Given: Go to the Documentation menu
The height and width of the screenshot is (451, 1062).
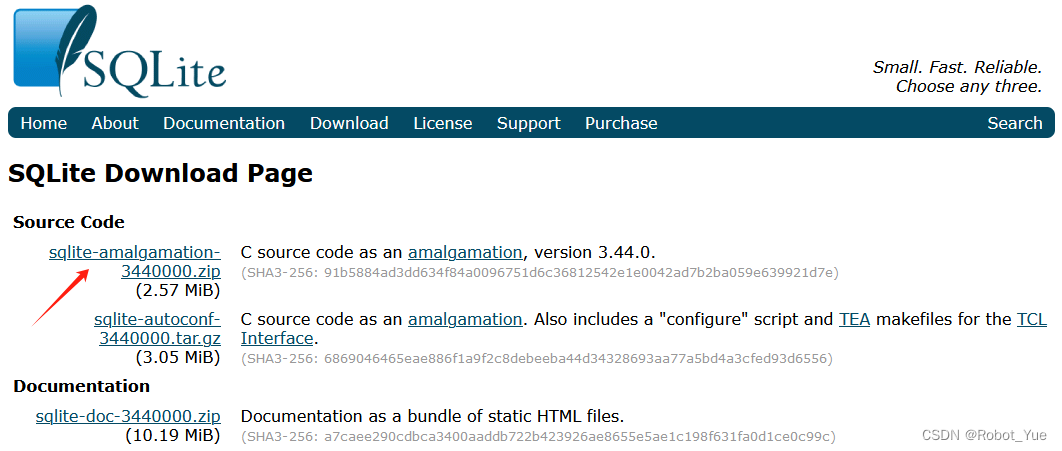Looking at the screenshot, I should pyautogui.click(x=224, y=123).
